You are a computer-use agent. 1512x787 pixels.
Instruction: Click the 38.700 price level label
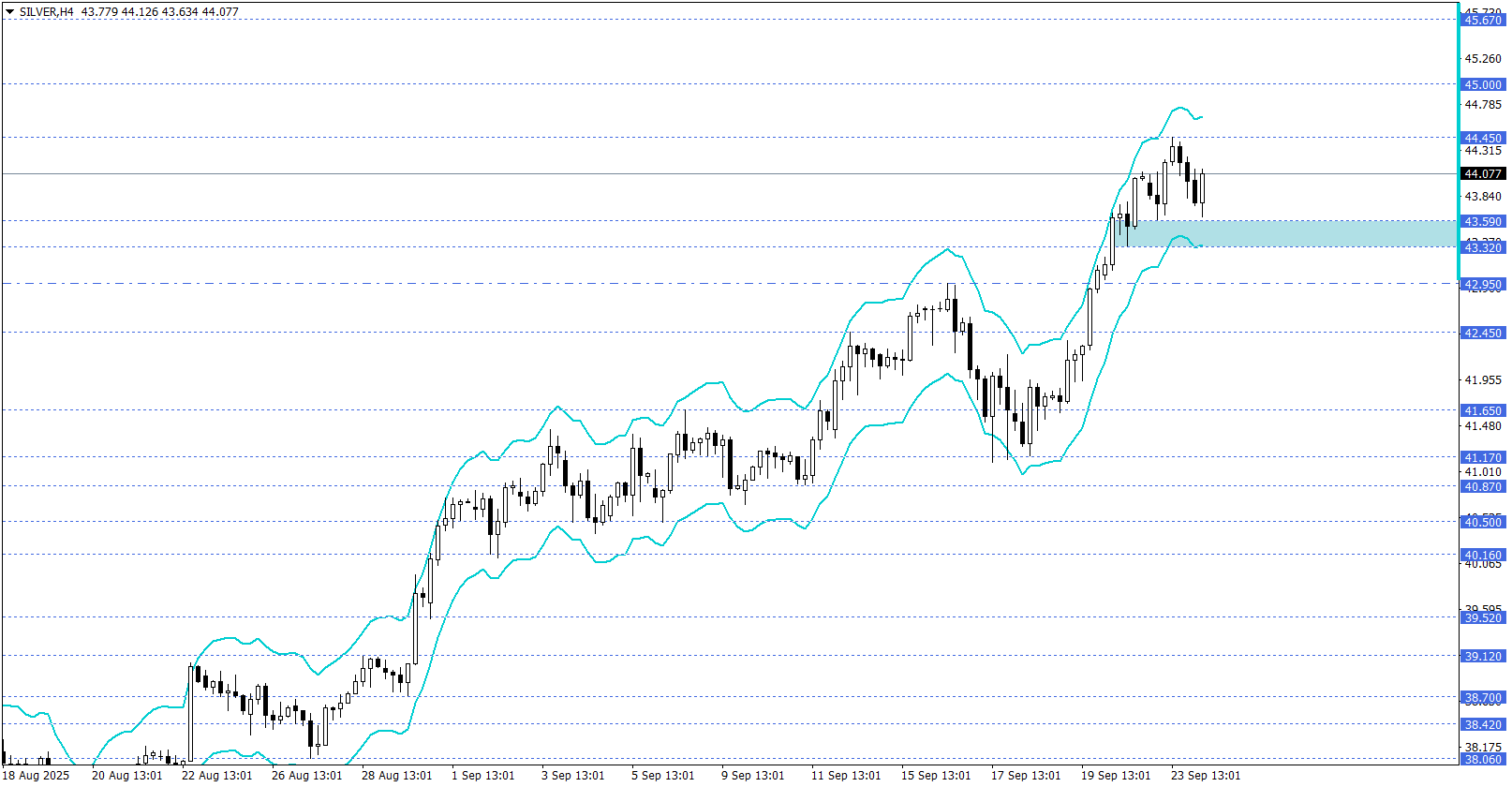pyautogui.click(x=1482, y=698)
